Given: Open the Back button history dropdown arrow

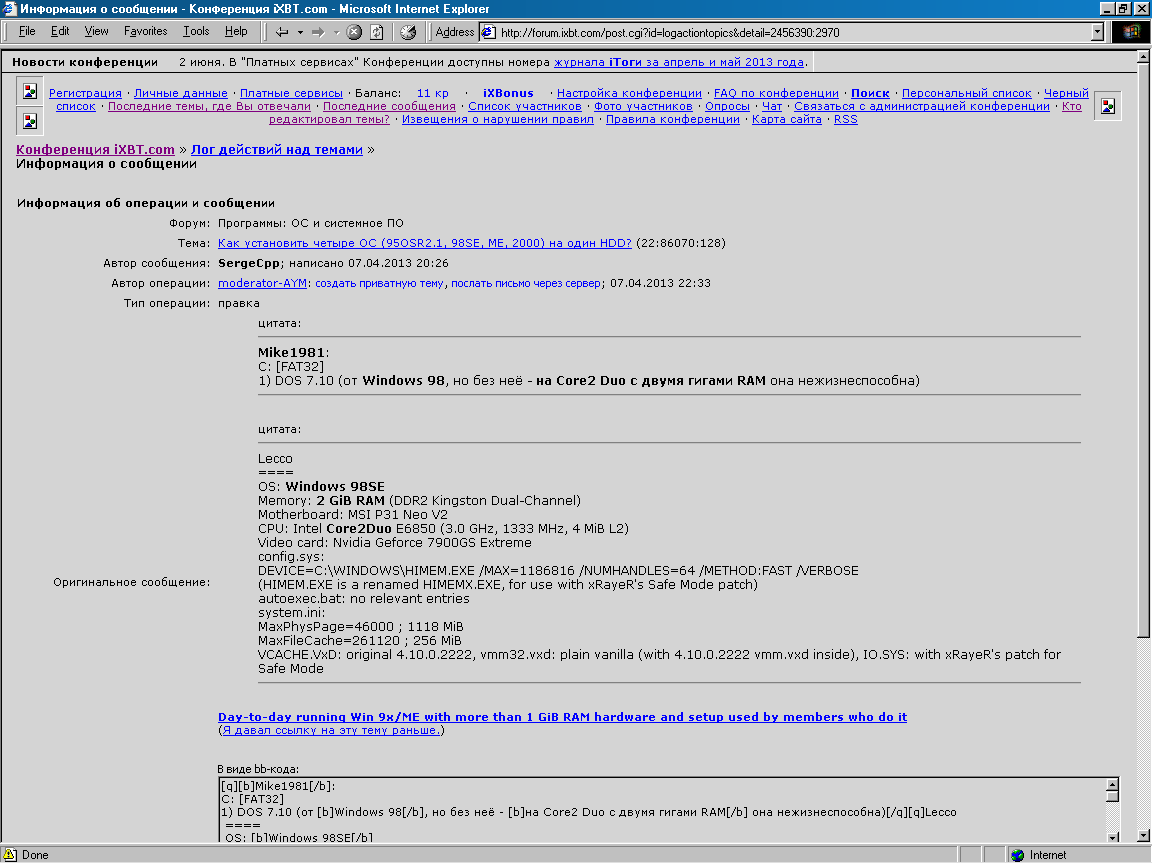Looking at the screenshot, I should 300,32.
